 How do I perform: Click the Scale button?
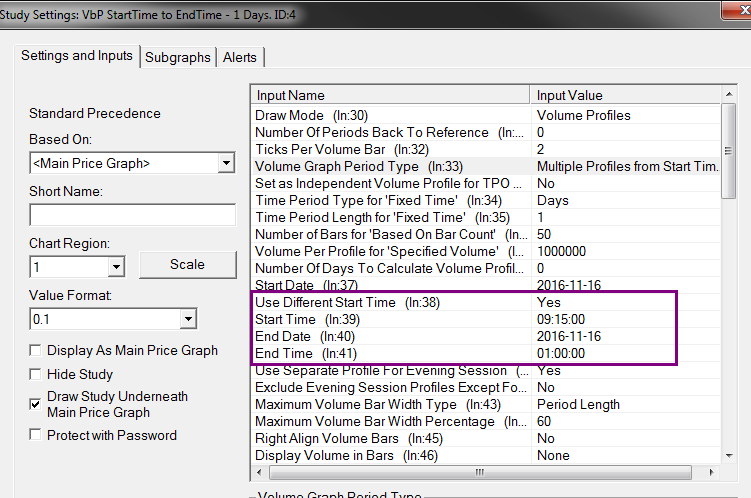(188, 264)
